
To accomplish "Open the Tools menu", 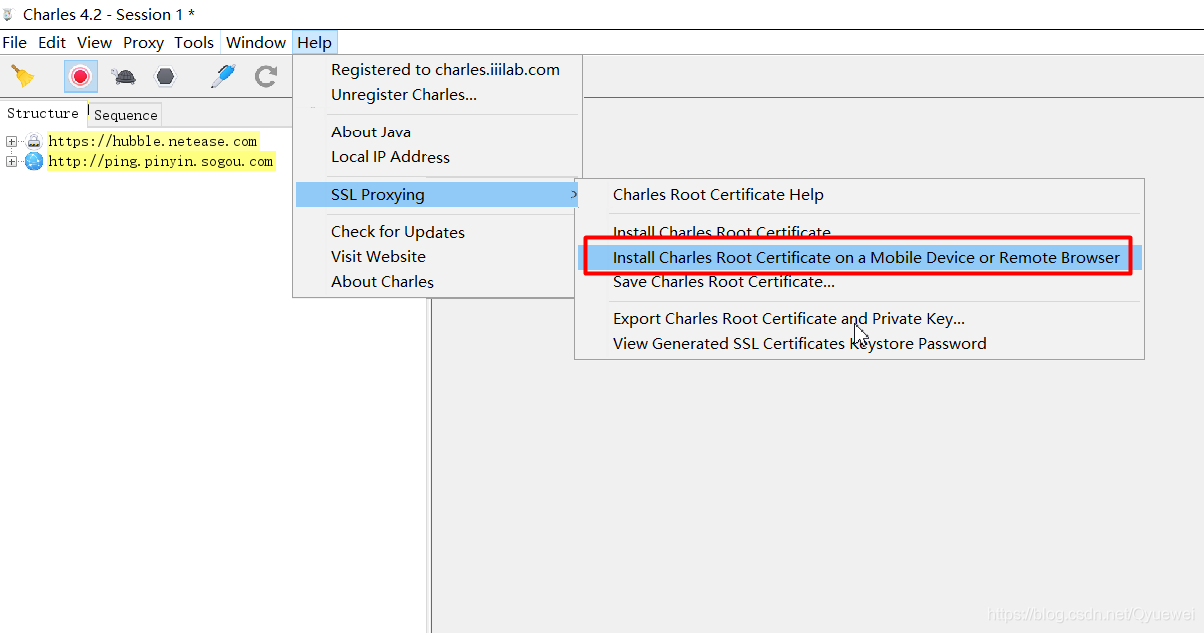I will tap(194, 42).
